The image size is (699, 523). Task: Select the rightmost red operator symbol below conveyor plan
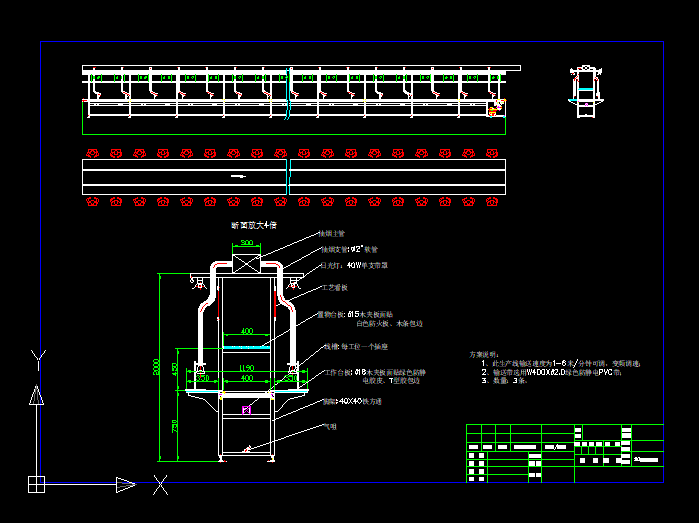pyautogui.click(x=492, y=202)
